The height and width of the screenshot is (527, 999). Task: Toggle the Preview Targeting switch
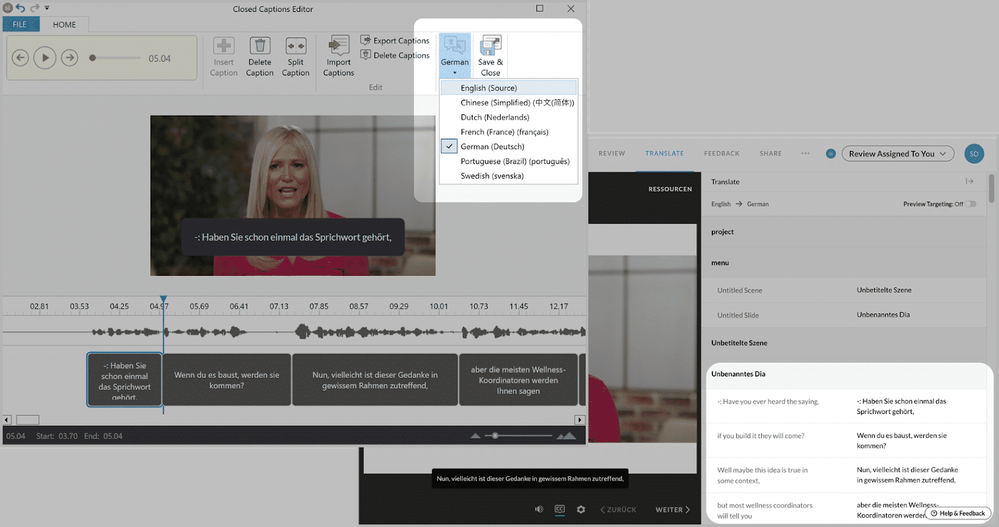pyautogui.click(x=970, y=204)
